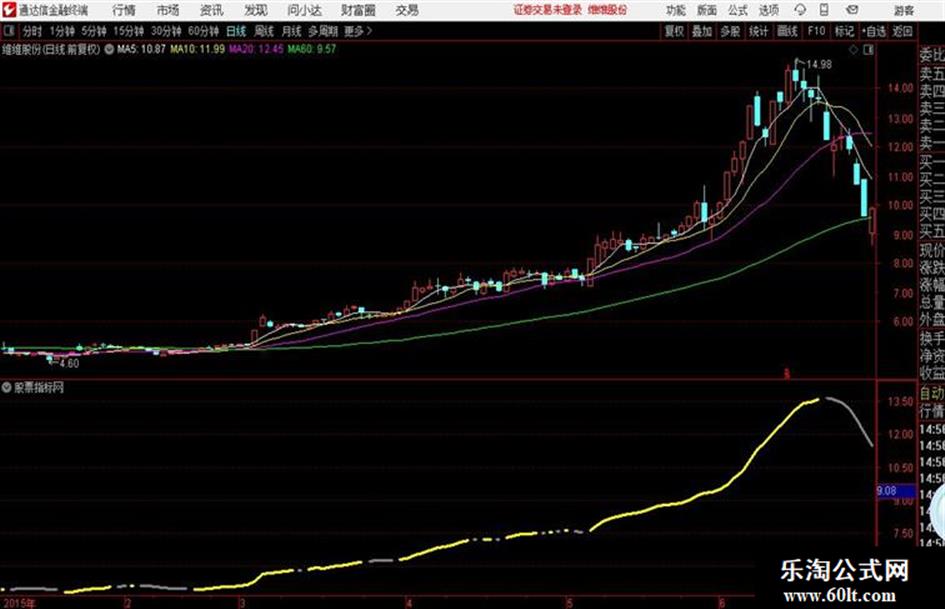Click the MA5: 10.87 value label
This screenshot has width=945, height=609.
[141, 49]
